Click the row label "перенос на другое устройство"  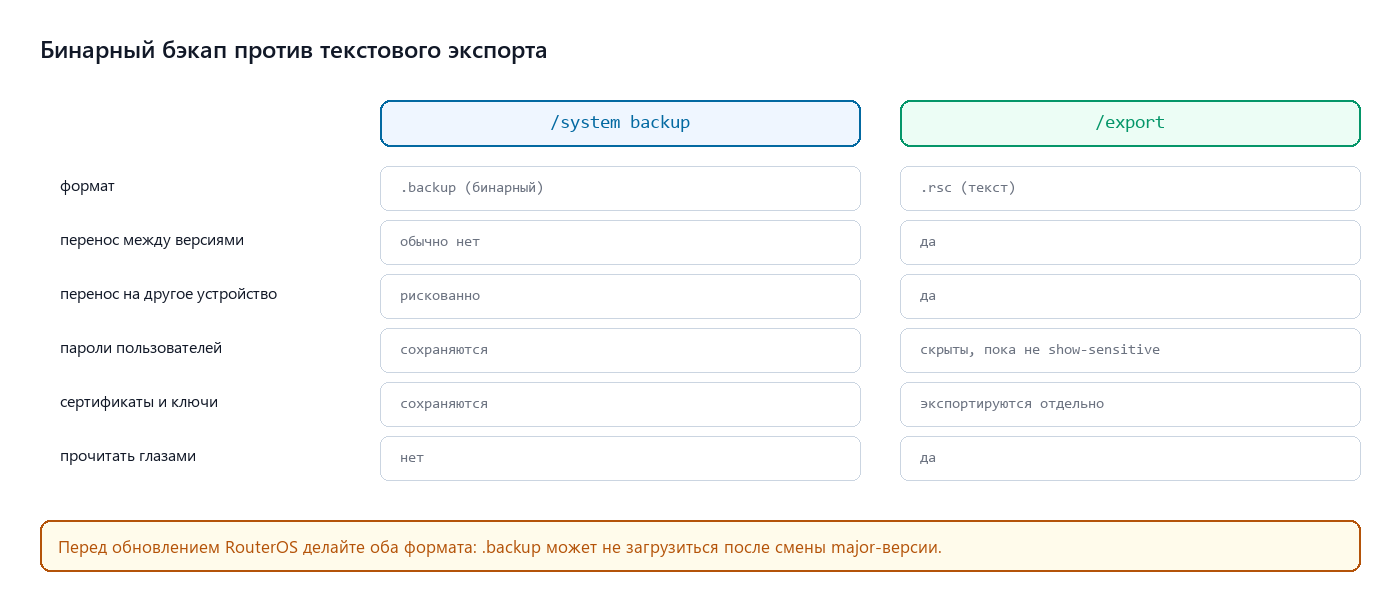click(169, 294)
